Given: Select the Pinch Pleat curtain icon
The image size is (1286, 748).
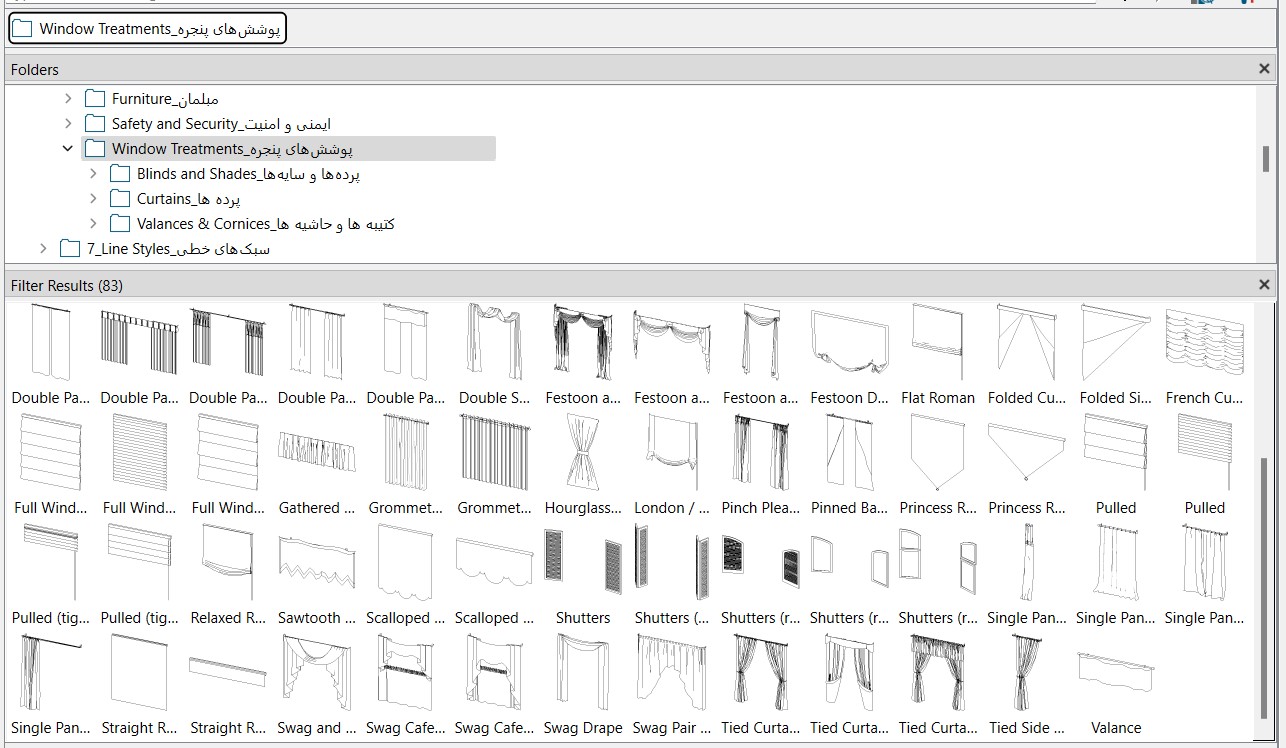Looking at the screenshot, I should [x=760, y=452].
